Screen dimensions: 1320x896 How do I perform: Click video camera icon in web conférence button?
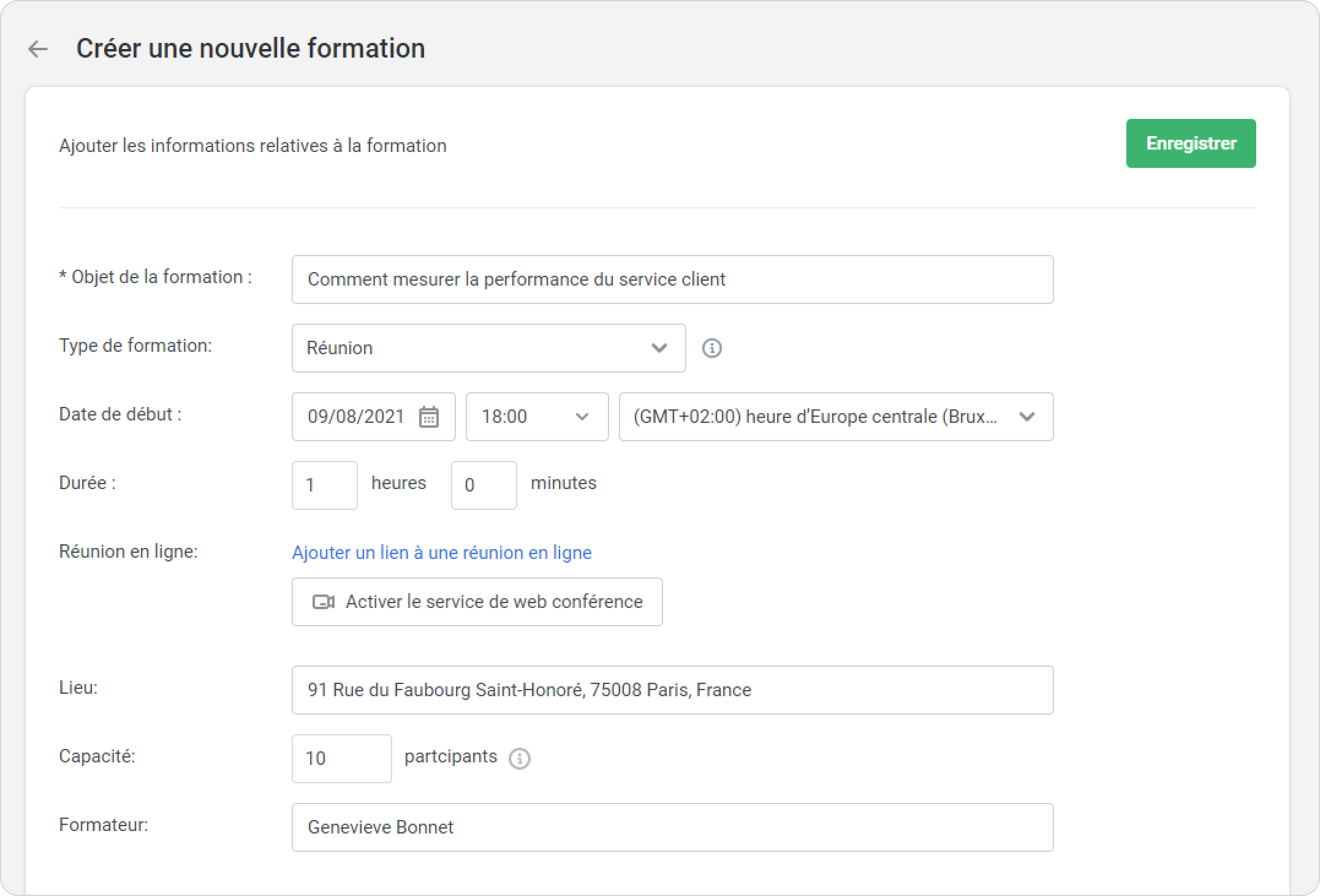[x=324, y=602]
